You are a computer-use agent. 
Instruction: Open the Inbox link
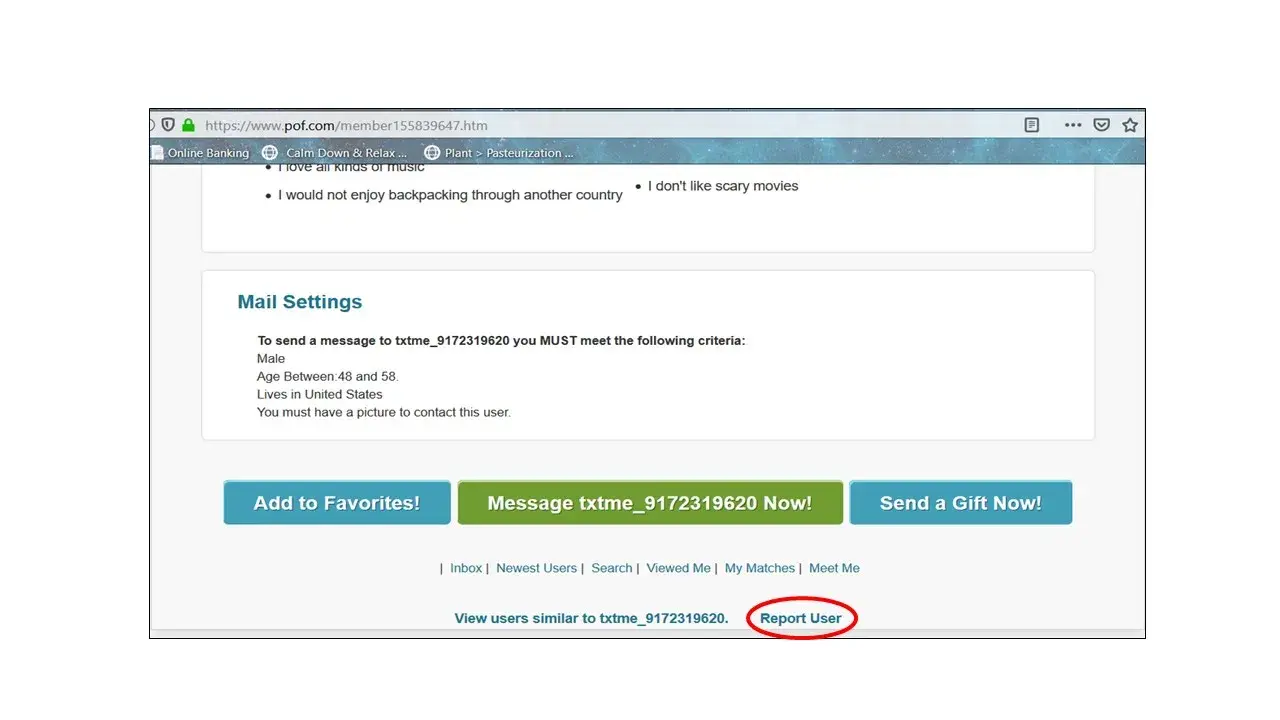coord(466,568)
